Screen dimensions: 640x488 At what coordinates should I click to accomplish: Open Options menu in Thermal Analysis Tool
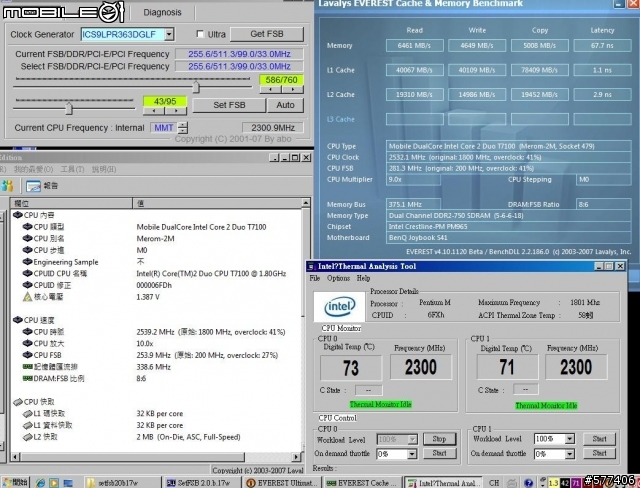click(x=338, y=278)
